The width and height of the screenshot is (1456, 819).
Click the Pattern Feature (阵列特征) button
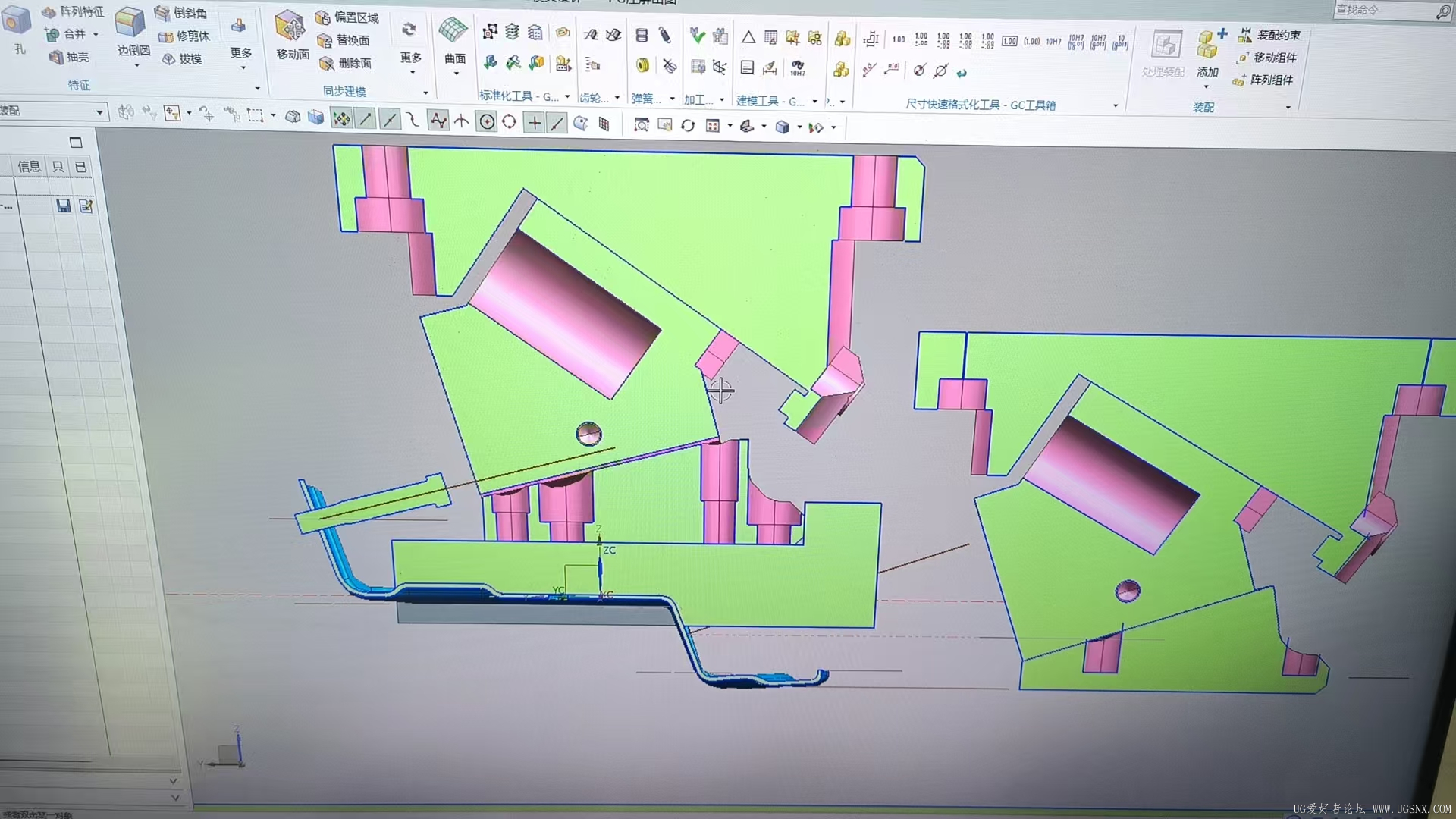(73, 11)
